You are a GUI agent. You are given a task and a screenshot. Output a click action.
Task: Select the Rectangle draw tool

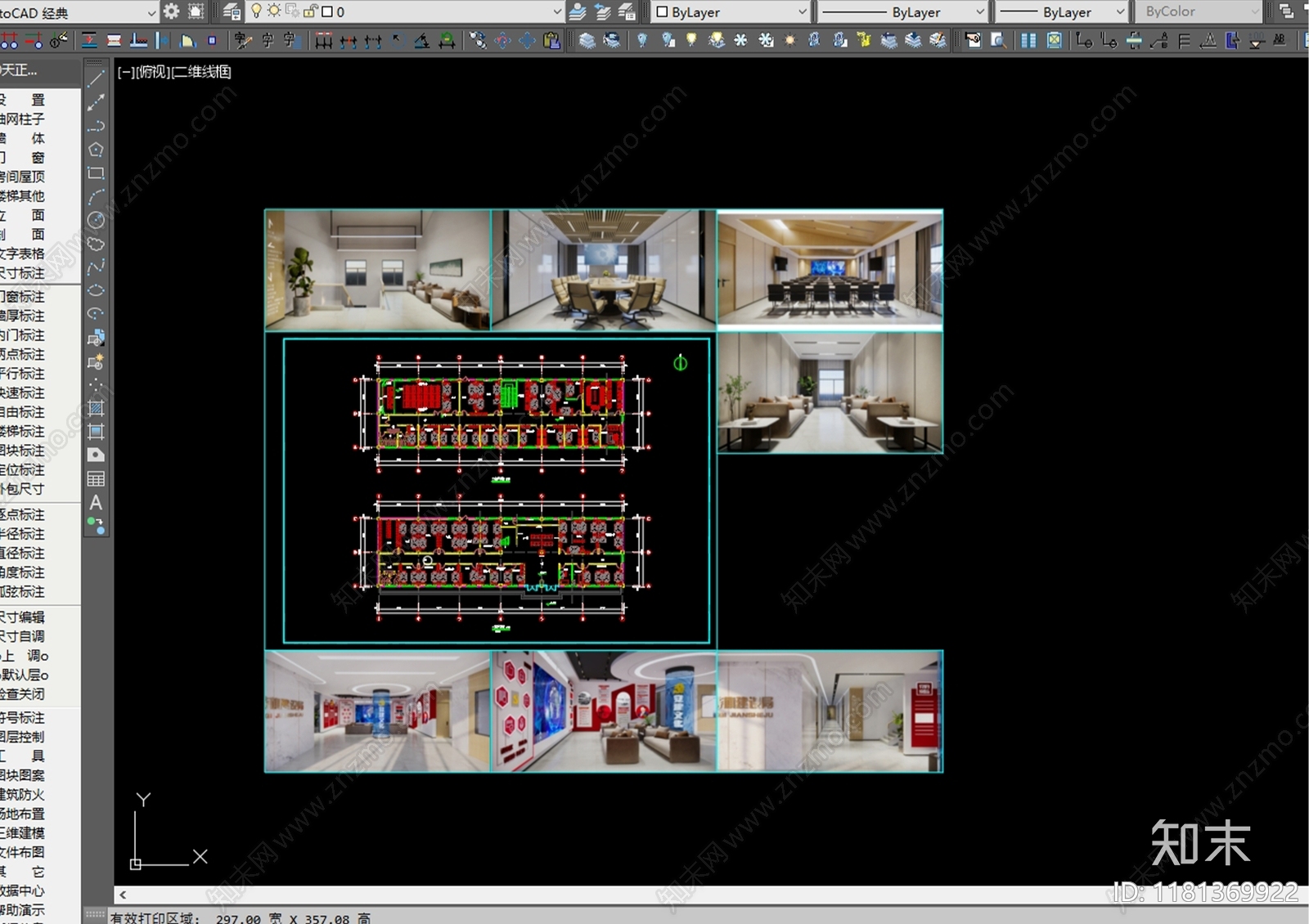tap(96, 173)
